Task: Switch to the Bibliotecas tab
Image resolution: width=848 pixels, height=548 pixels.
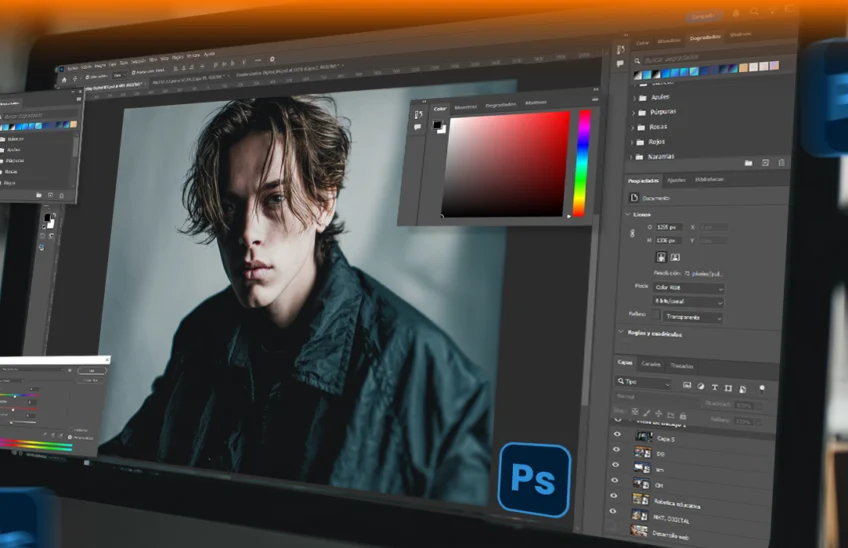Action: tap(709, 180)
